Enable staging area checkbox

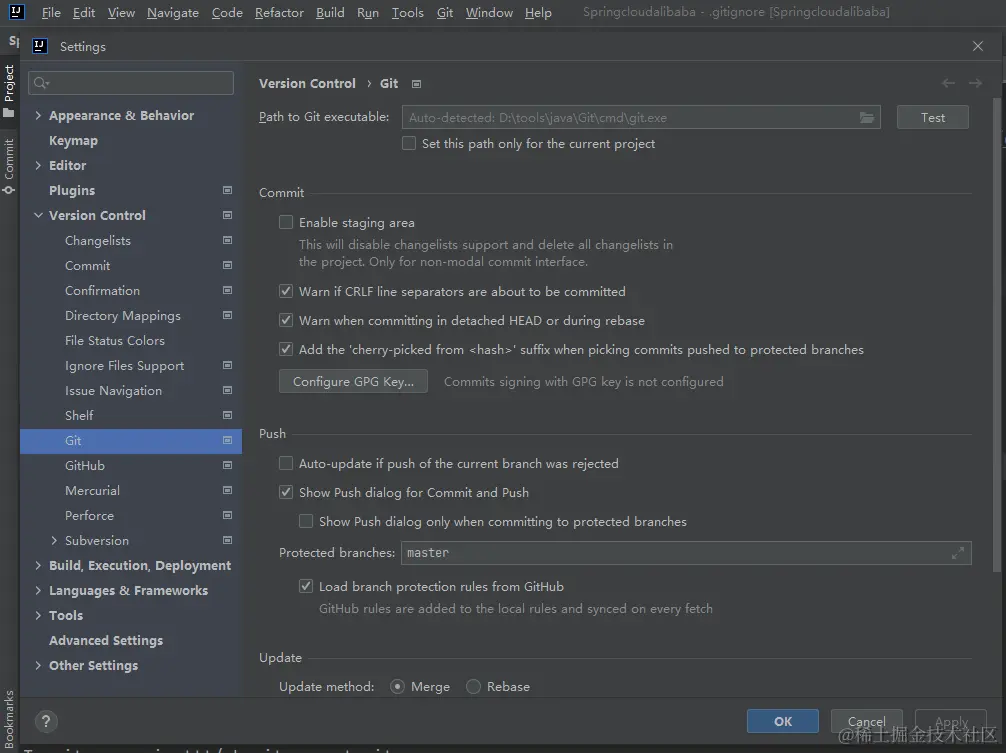click(286, 223)
